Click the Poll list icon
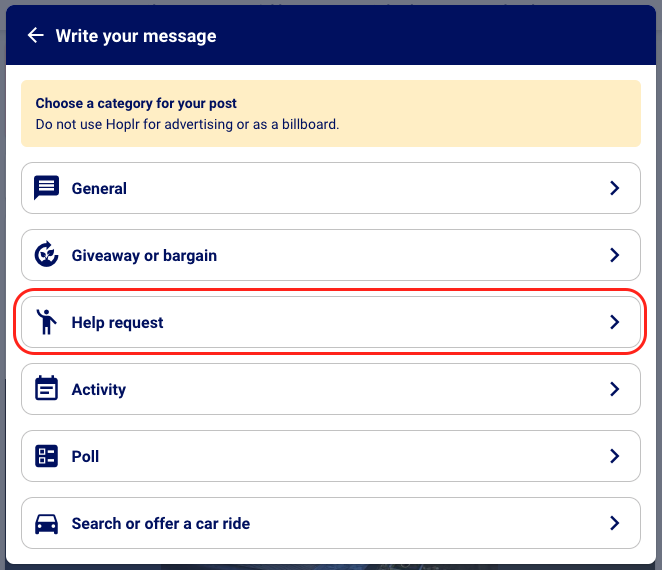This screenshot has height=570, width=662. pyautogui.click(x=46, y=456)
